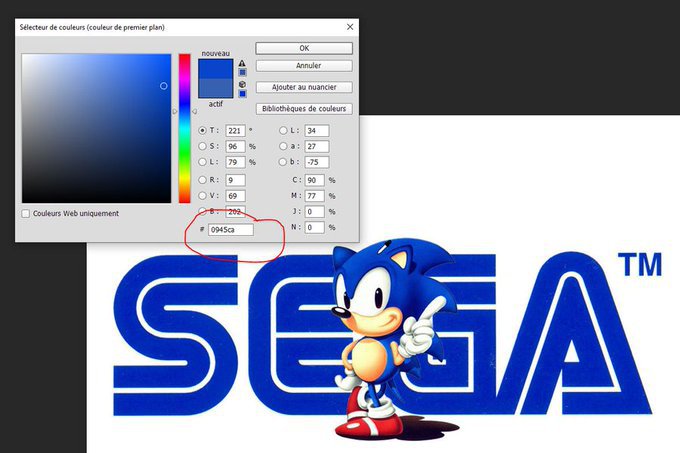The height and width of the screenshot is (453, 680).
Task: Click the out-of-gamut warning triangle icon
Action: pos(242,61)
